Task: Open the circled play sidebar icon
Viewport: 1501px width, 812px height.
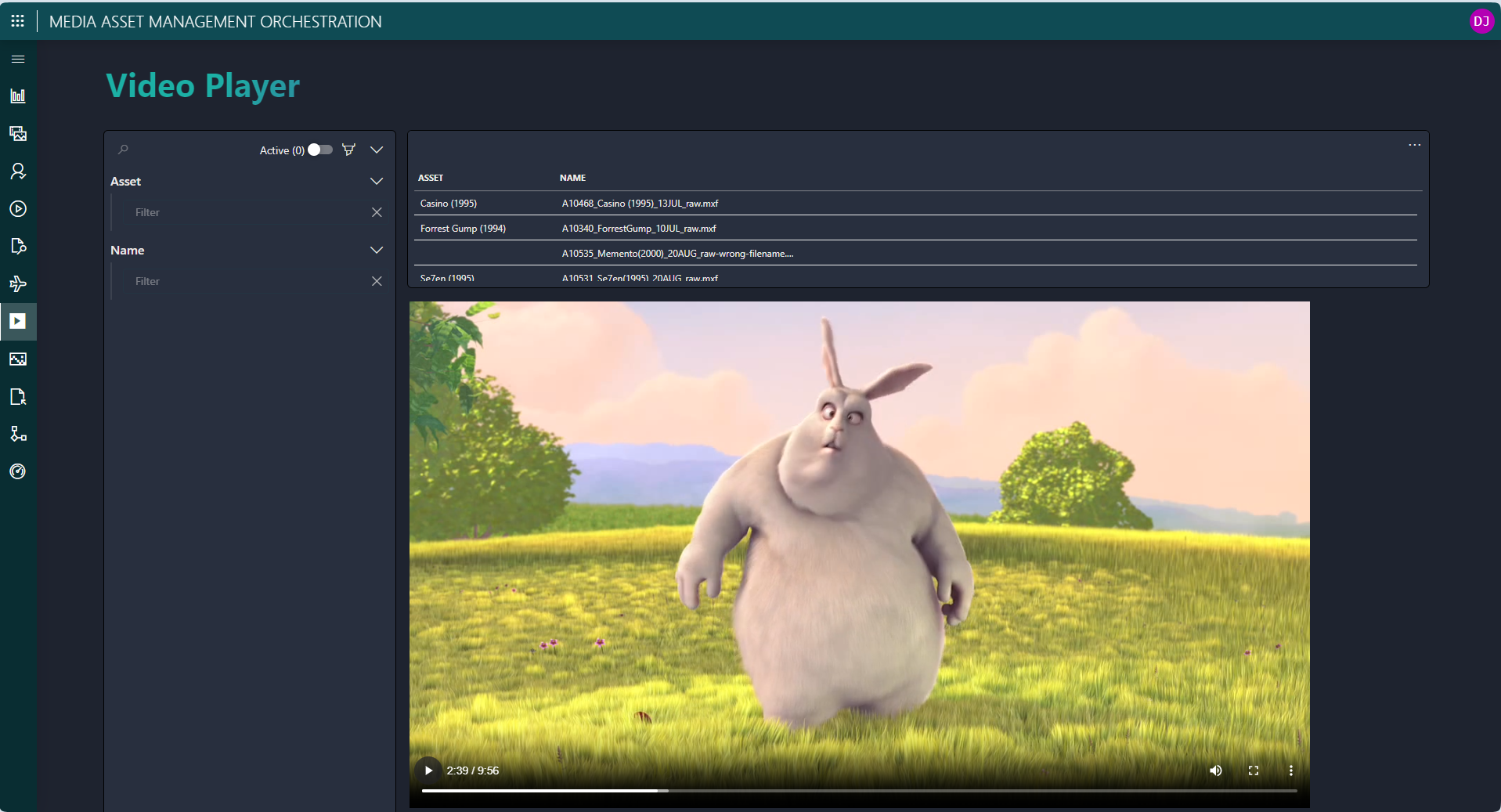Action: pyautogui.click(x=18, y=208)
